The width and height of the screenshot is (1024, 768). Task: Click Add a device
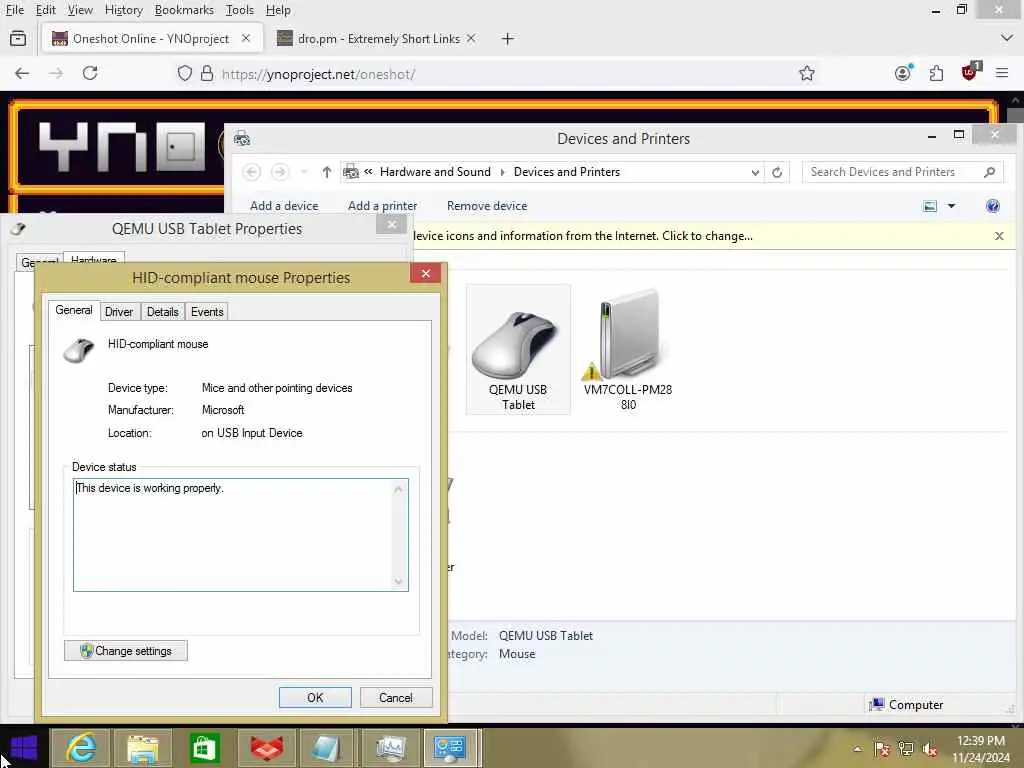(x=284, y=206)
